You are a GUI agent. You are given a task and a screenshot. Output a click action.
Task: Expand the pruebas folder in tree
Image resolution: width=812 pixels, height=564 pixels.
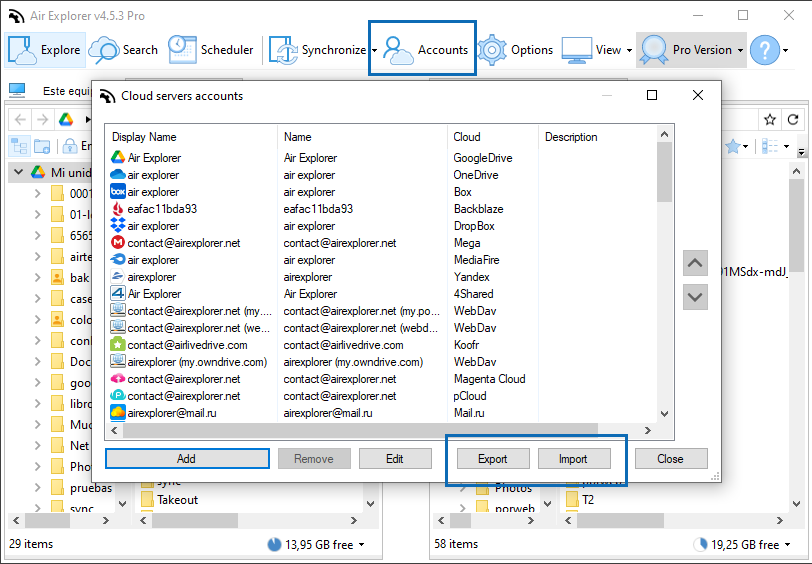click(x=38, y=488)
